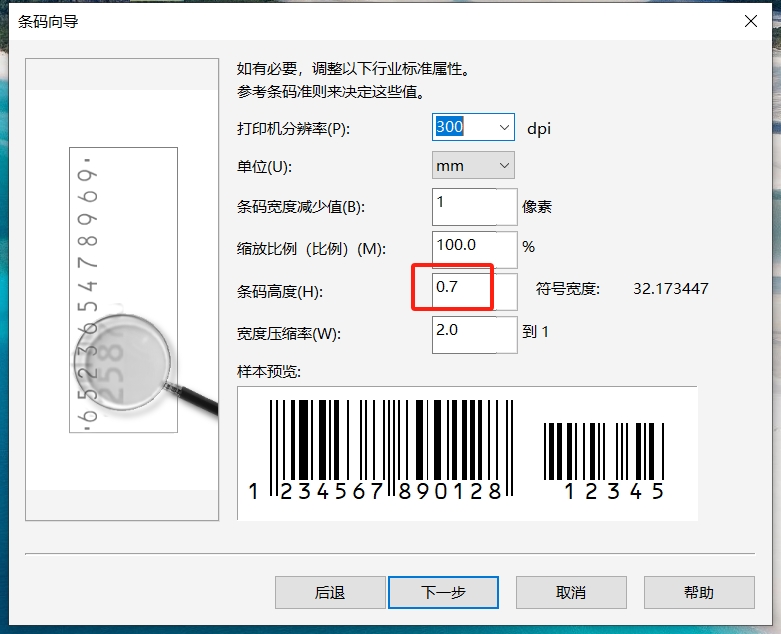Viewport: 781px width, 634px height.
Task: Click the width ratio 2.0 field
Action: 475,335
